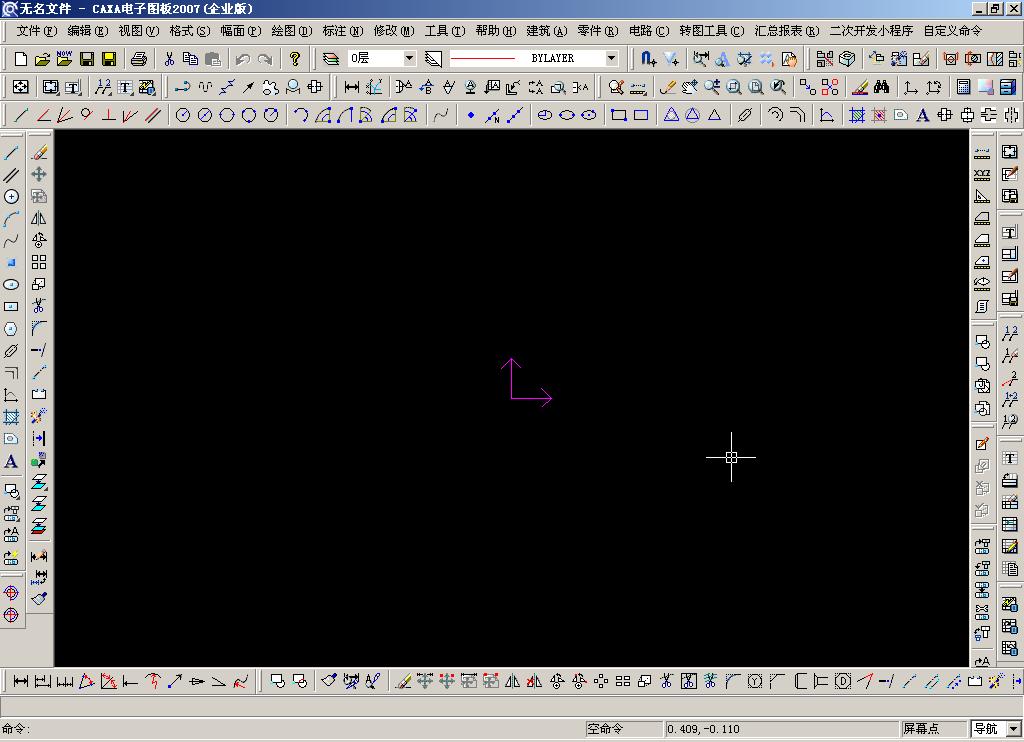Click the red crosshair icon at bottom of left toolbar
Image resolution: width=1024 pixels, height=742 pixels.
click(x=11, y=615)
